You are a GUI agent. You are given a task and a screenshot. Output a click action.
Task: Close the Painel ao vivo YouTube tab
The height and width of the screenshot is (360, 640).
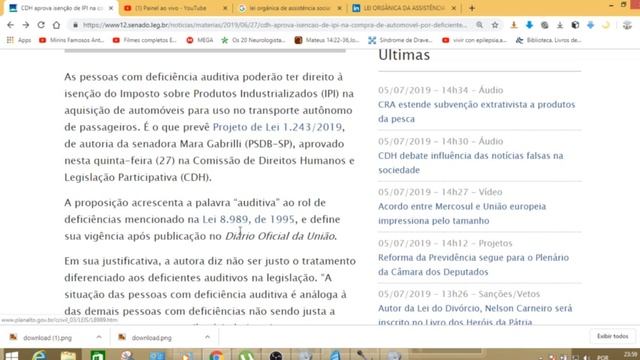tap(225, 8)
